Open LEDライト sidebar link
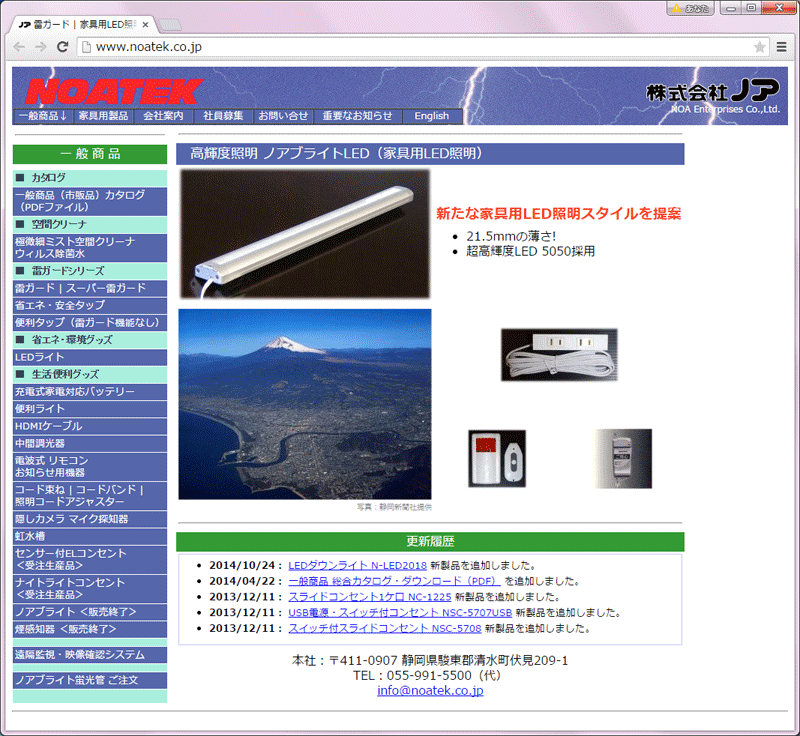The height and width of the screenshot is (736, 800). tap(90, 357)
